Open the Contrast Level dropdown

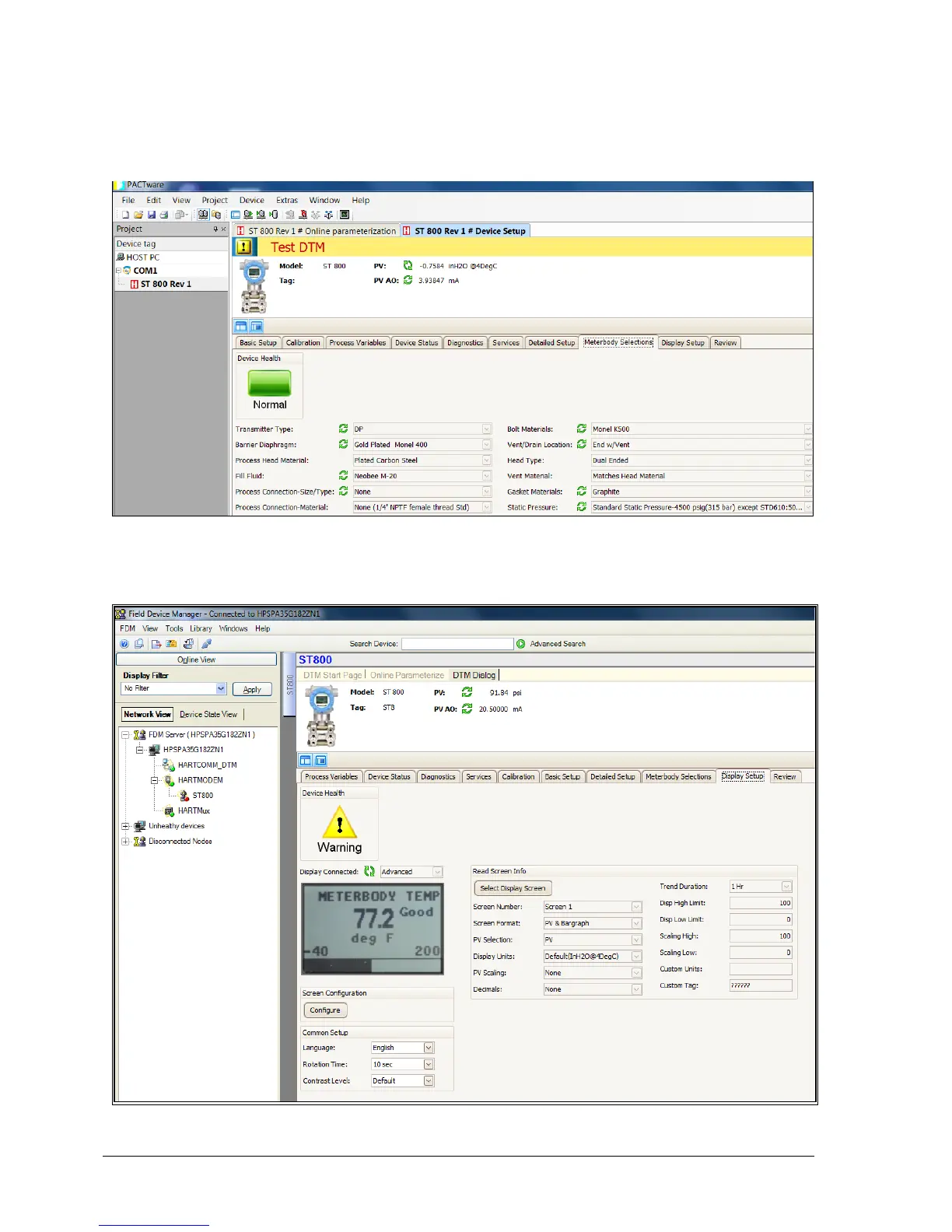click(429, 1081)
